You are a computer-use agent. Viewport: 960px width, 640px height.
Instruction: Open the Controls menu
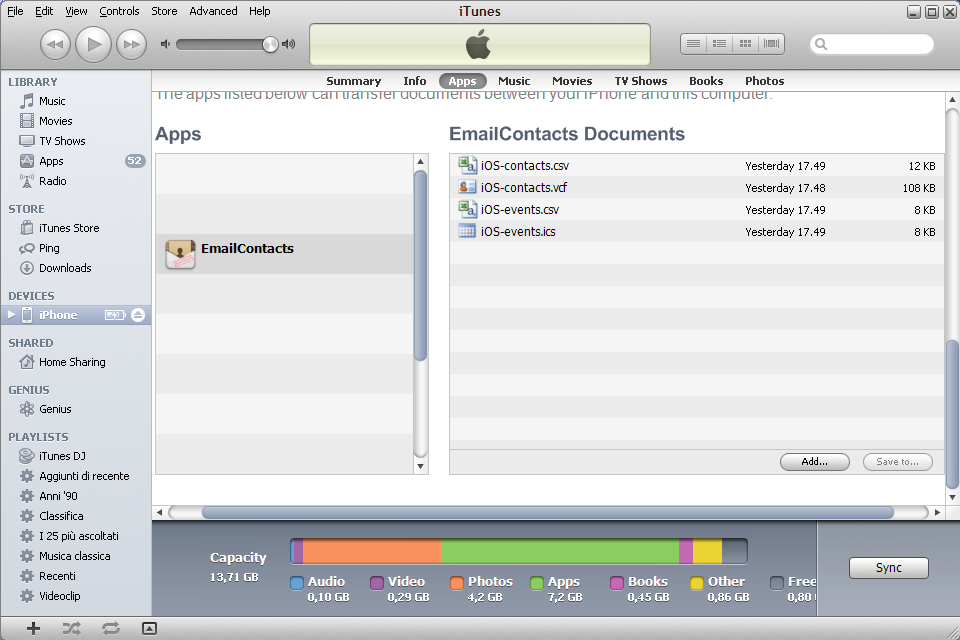pos(119,11)
